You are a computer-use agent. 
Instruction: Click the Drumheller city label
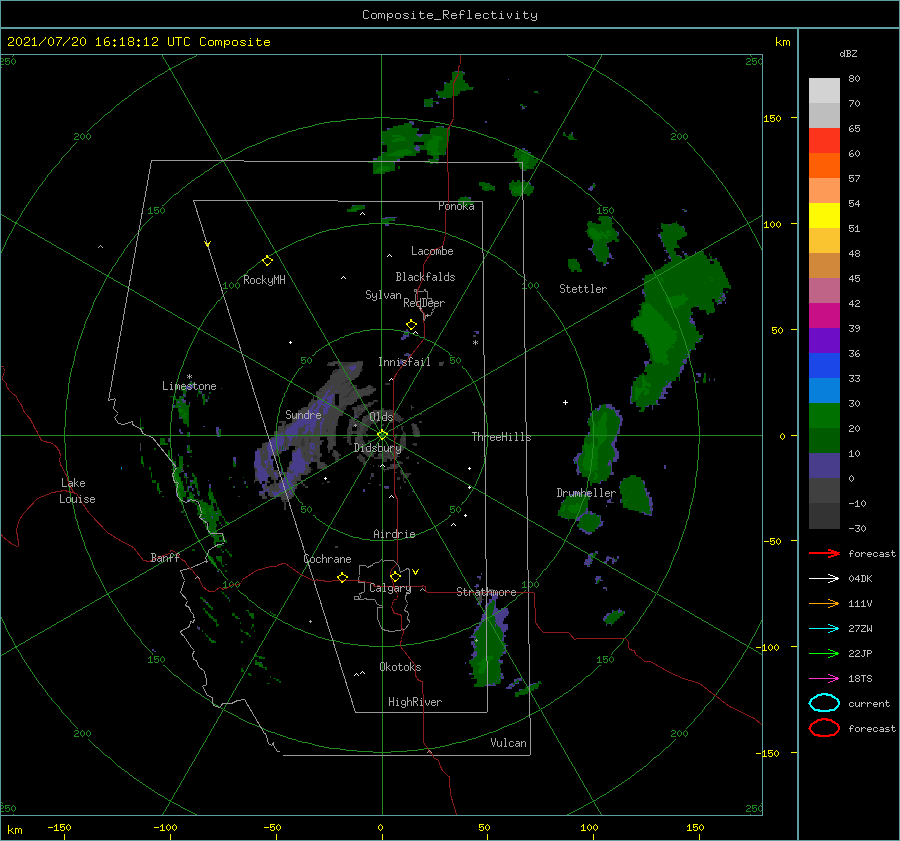585,493
